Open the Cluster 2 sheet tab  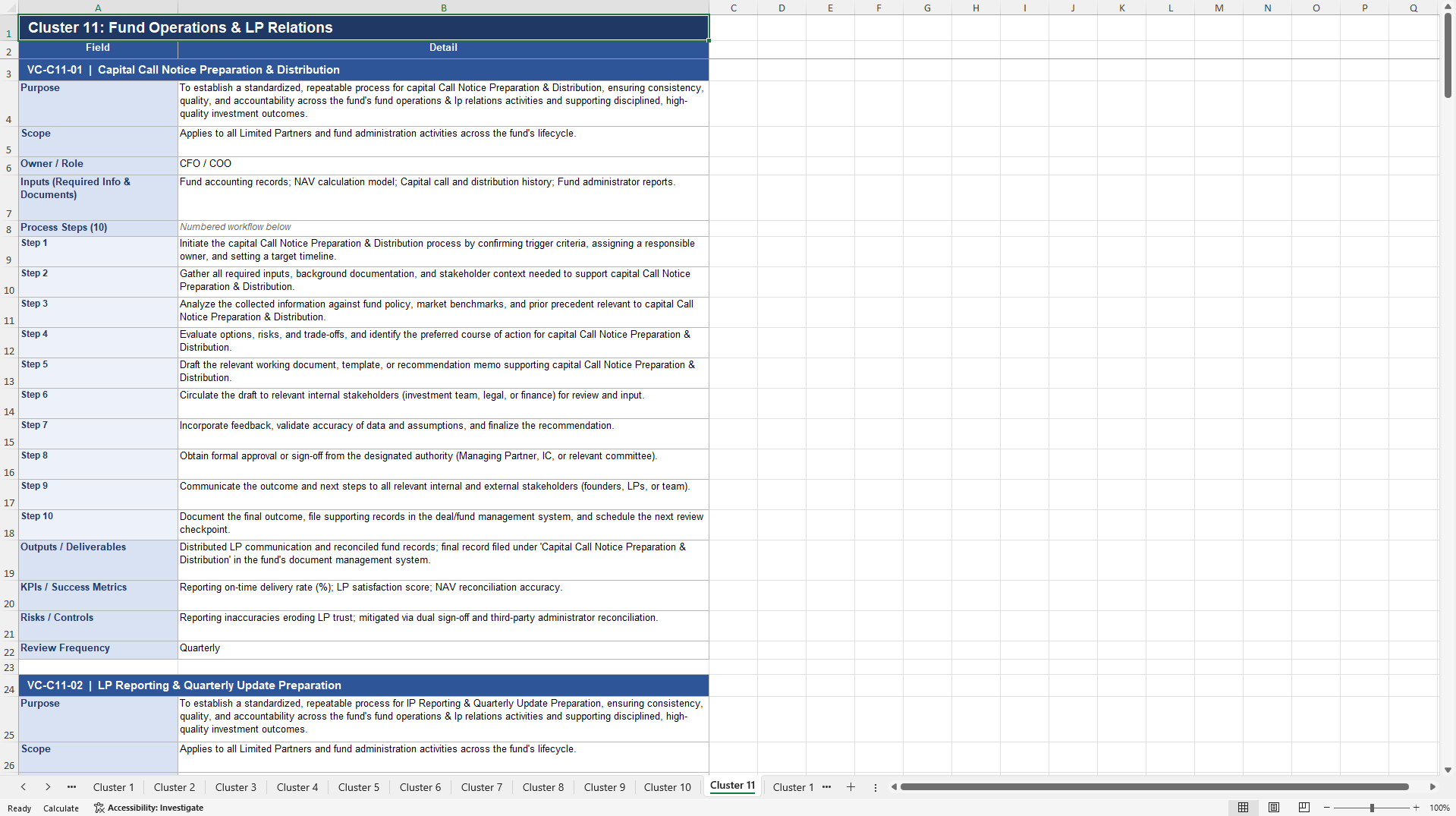(x=175, y=787)
